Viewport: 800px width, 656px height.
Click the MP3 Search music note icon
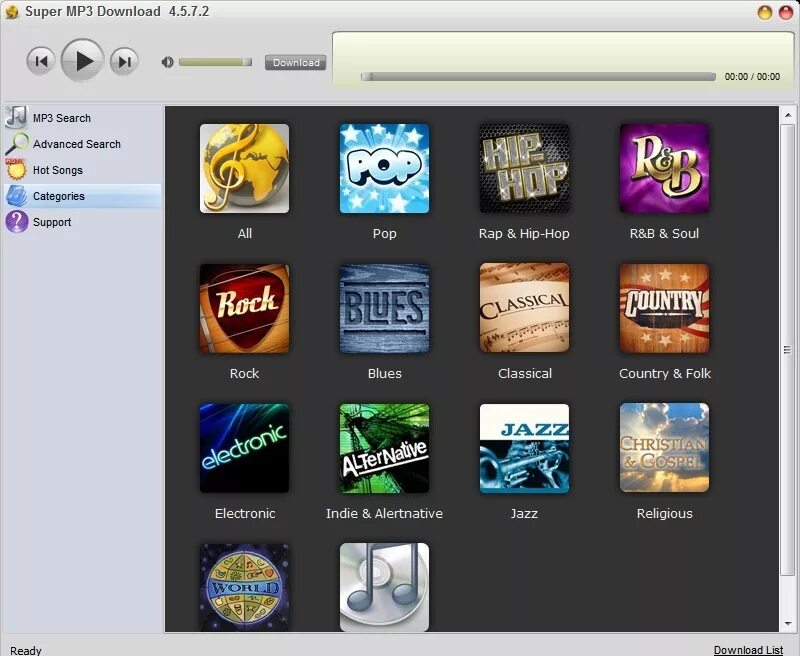pyautogui.click(x=16, y=117)
